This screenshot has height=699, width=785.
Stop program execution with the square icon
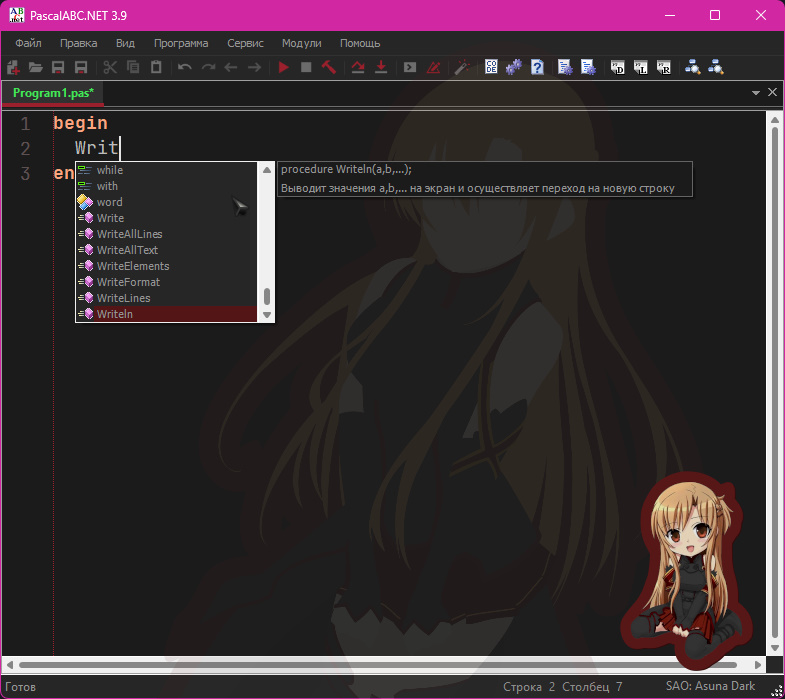point(306,67)
